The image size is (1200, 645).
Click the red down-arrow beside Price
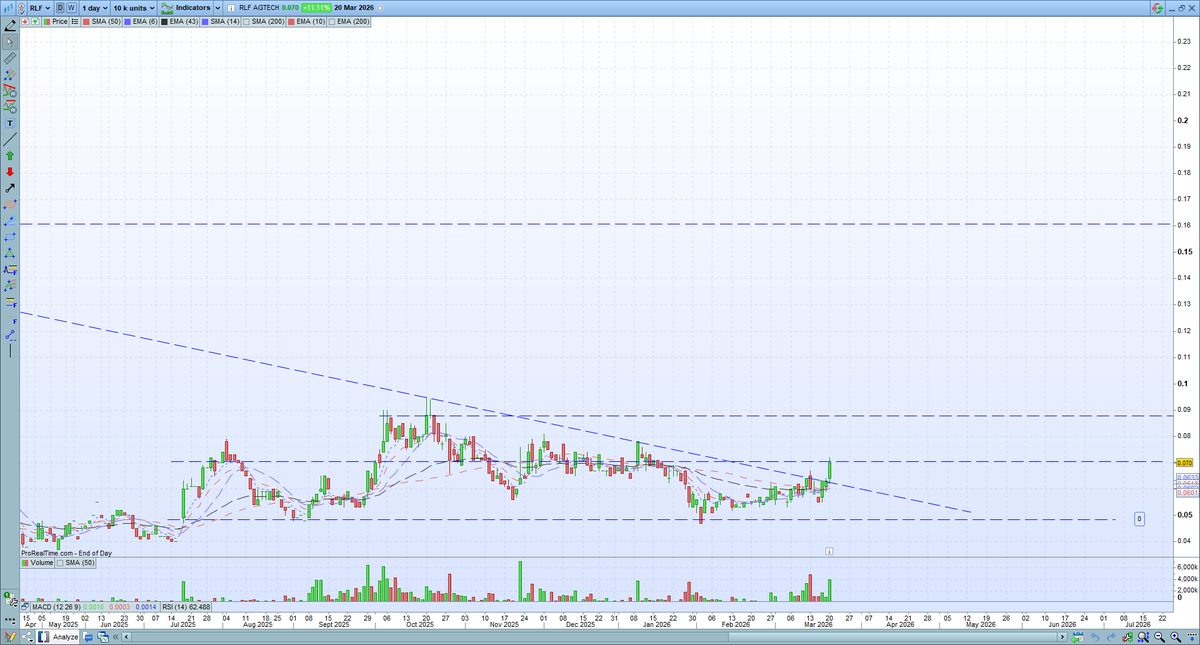pos(25,22)
